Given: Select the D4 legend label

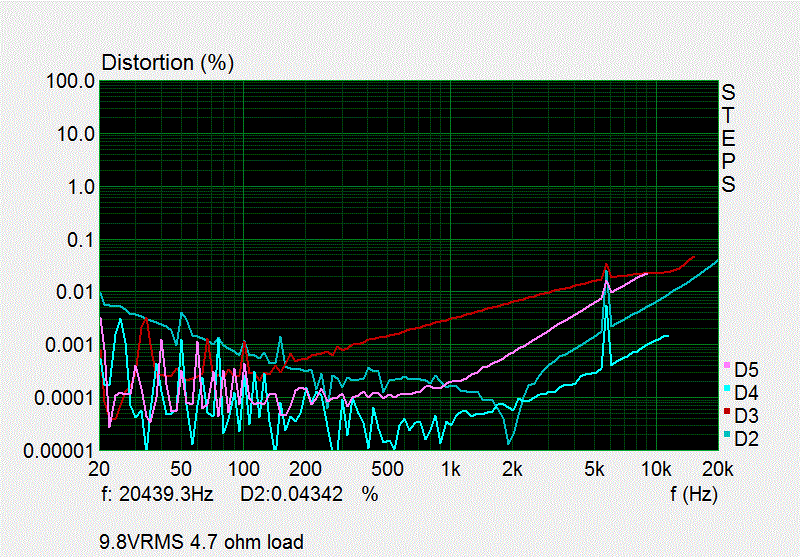Looking at the screenshot, I should click(746, 393).
